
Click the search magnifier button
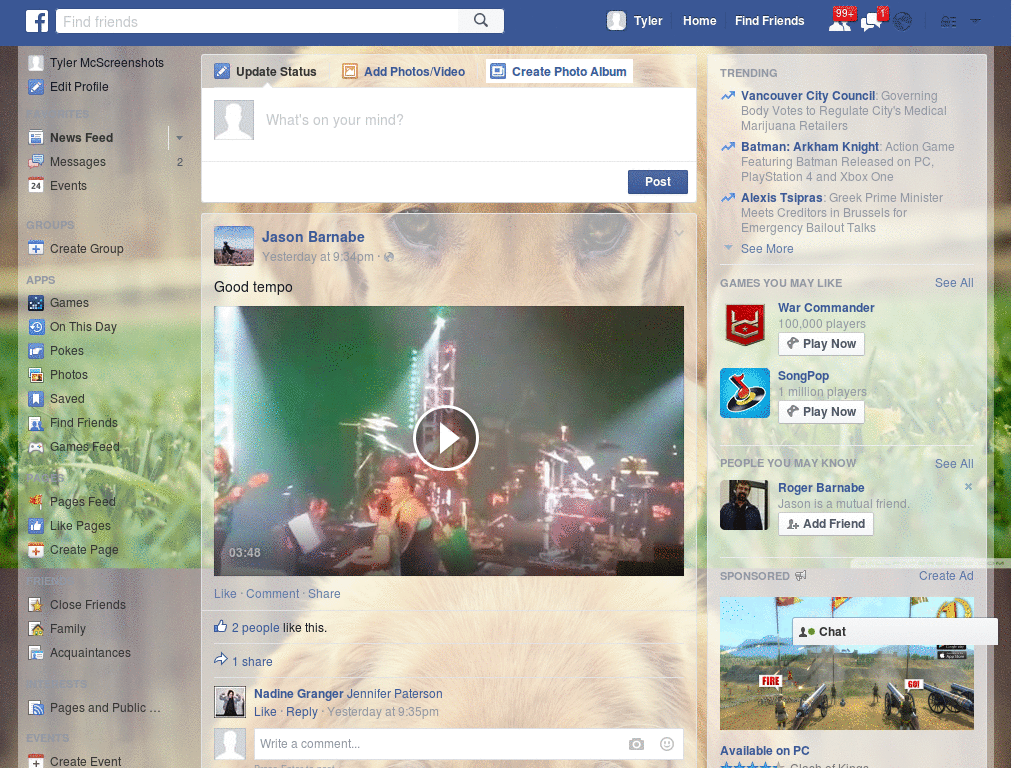[x=481, y=21]
